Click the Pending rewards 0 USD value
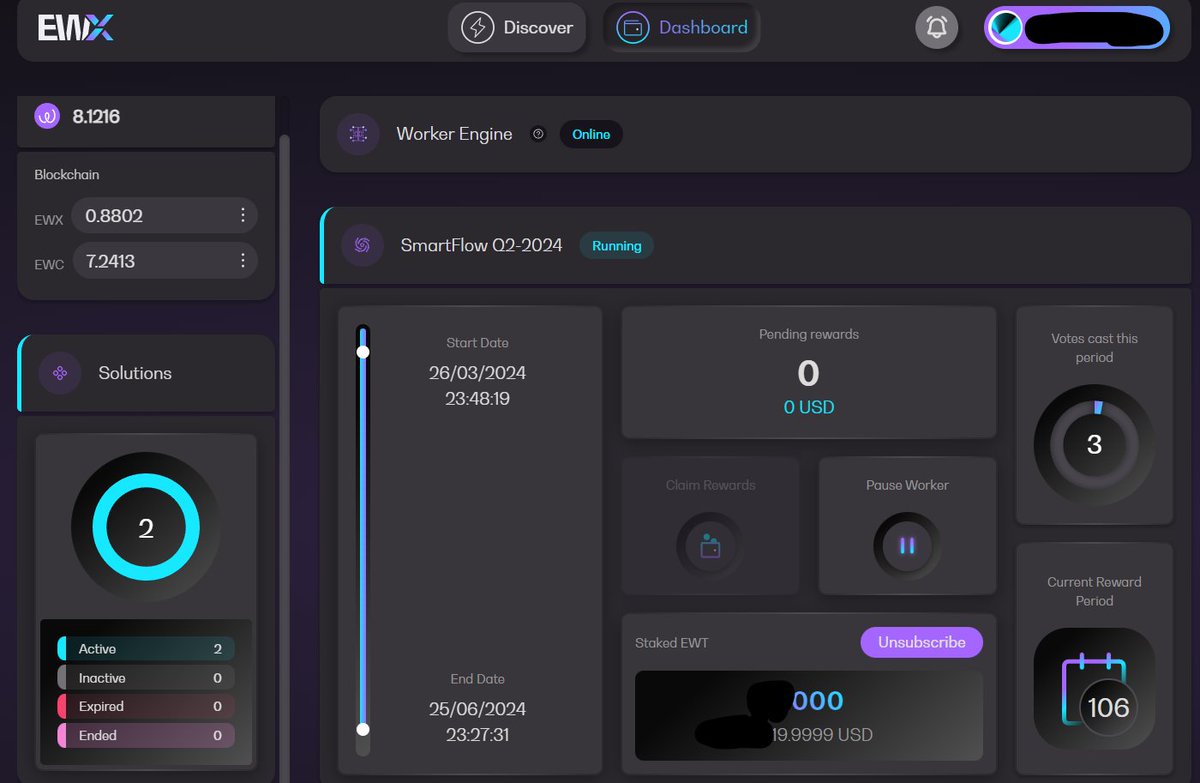Screen dimensions: 1200x783 pyautogui.click(x=809, y=407)
